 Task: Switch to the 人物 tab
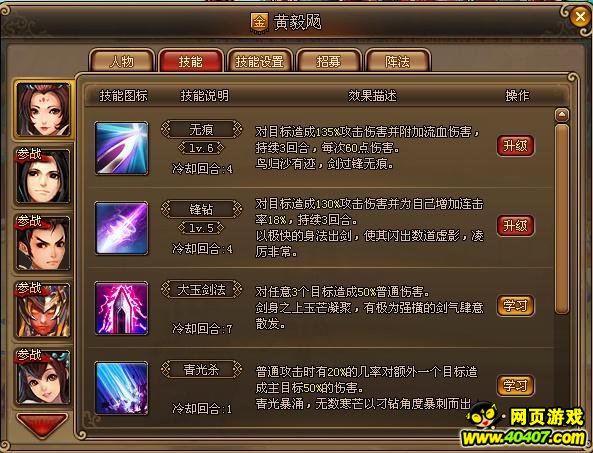pos(122,61)
